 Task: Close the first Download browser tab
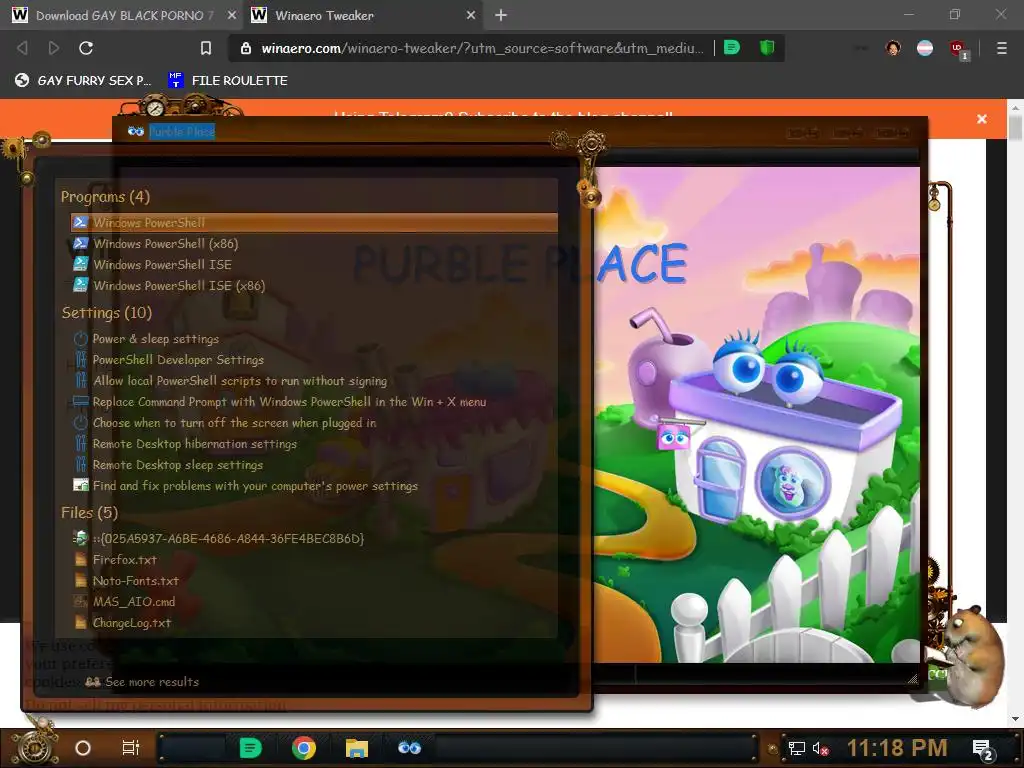click(x=232, y=15)
